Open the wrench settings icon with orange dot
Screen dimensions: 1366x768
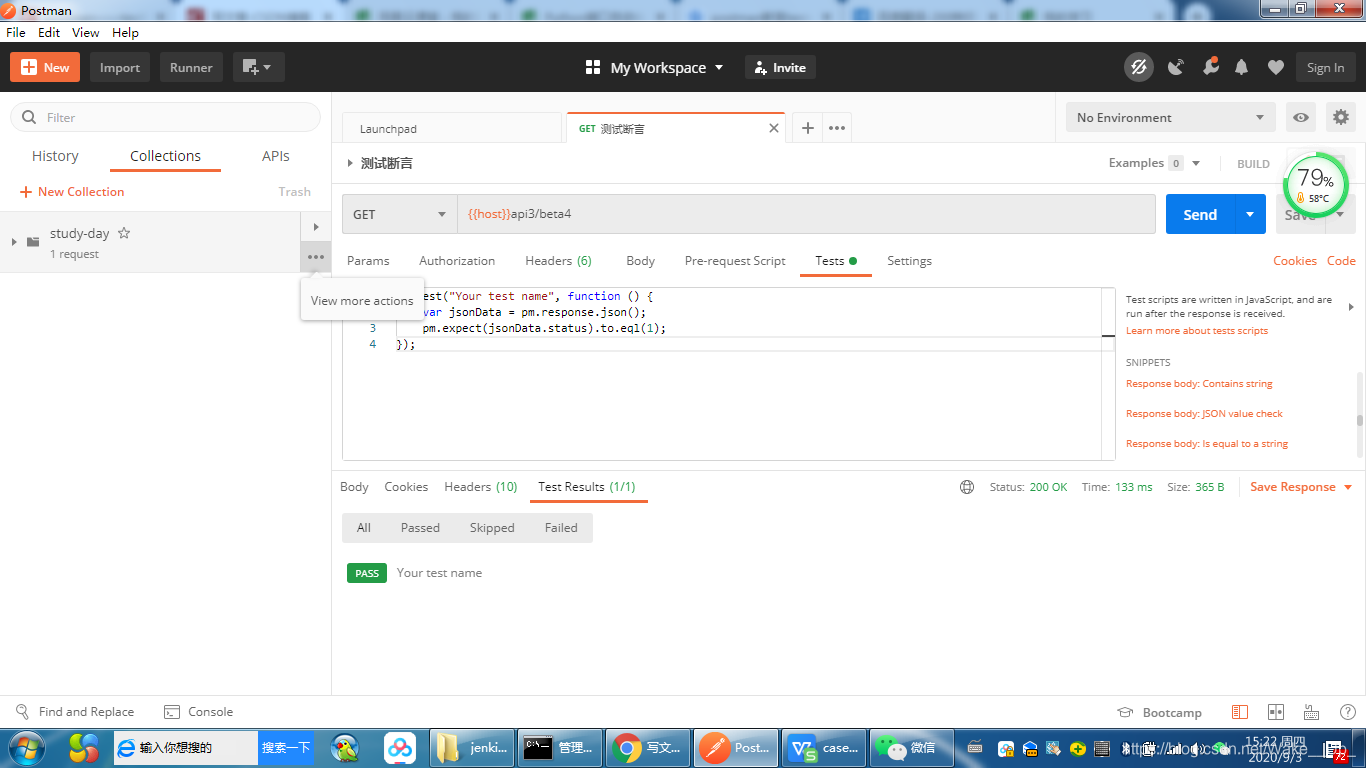click(x=1210, y=67)
